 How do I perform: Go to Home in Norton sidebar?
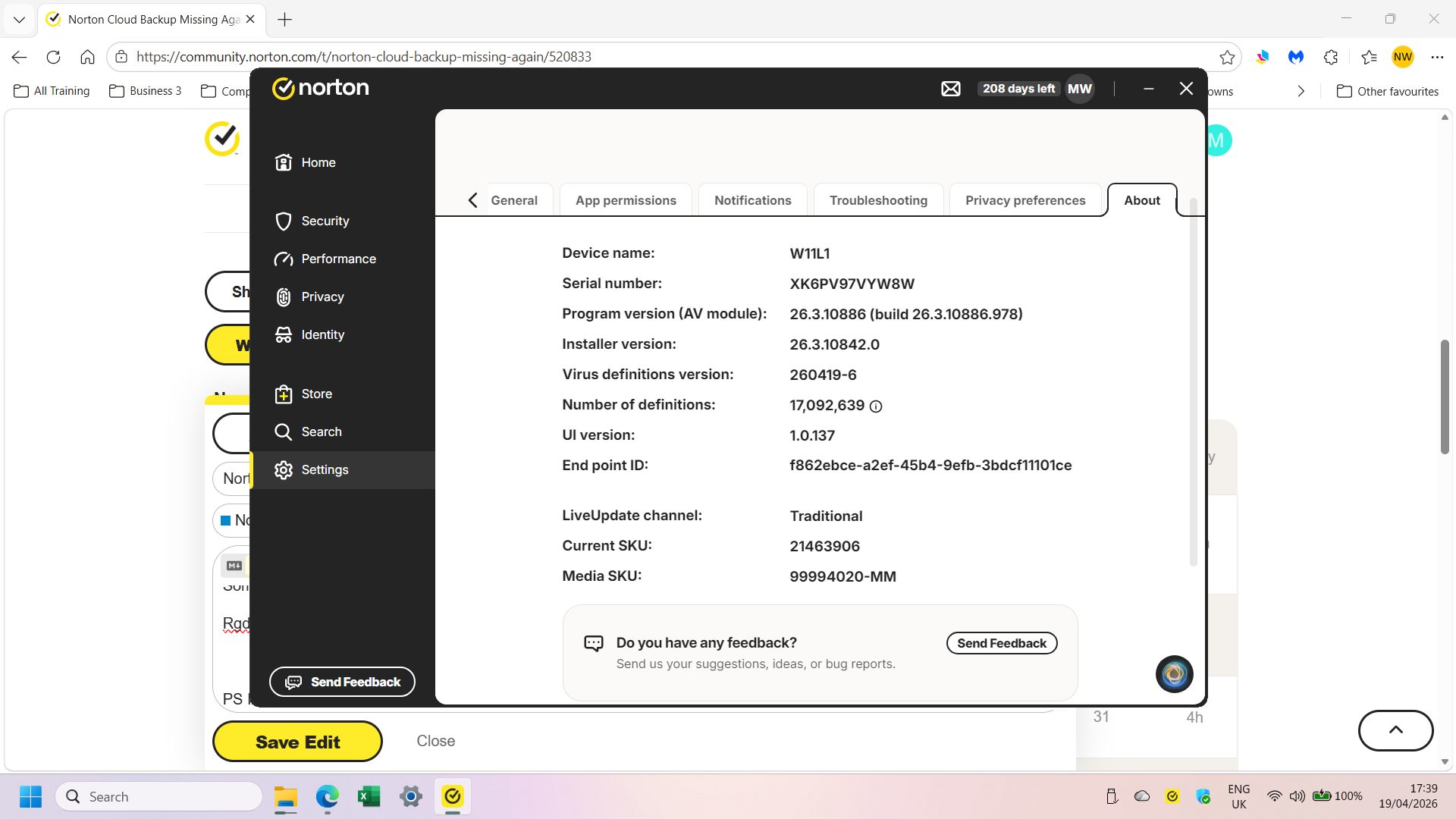click(x=342, y=162)
